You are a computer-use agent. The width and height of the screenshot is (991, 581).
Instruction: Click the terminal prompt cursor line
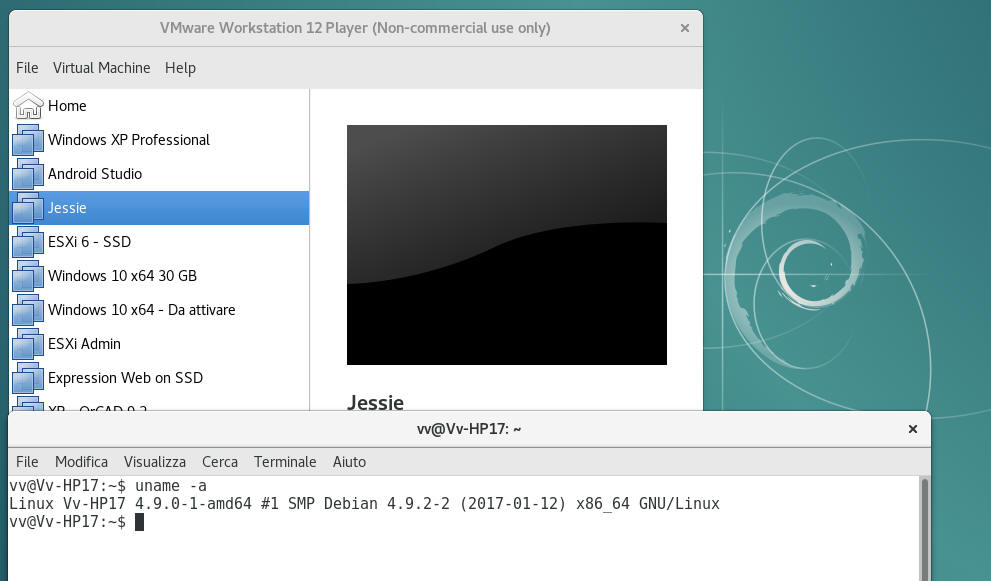pos(76,522)
